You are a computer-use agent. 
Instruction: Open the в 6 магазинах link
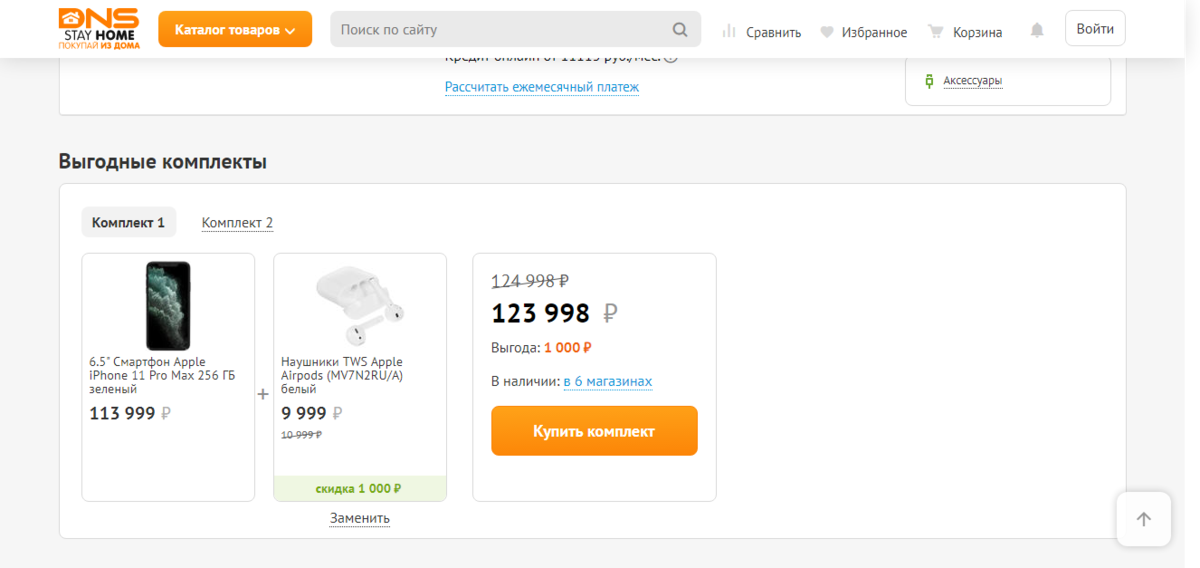607,382
